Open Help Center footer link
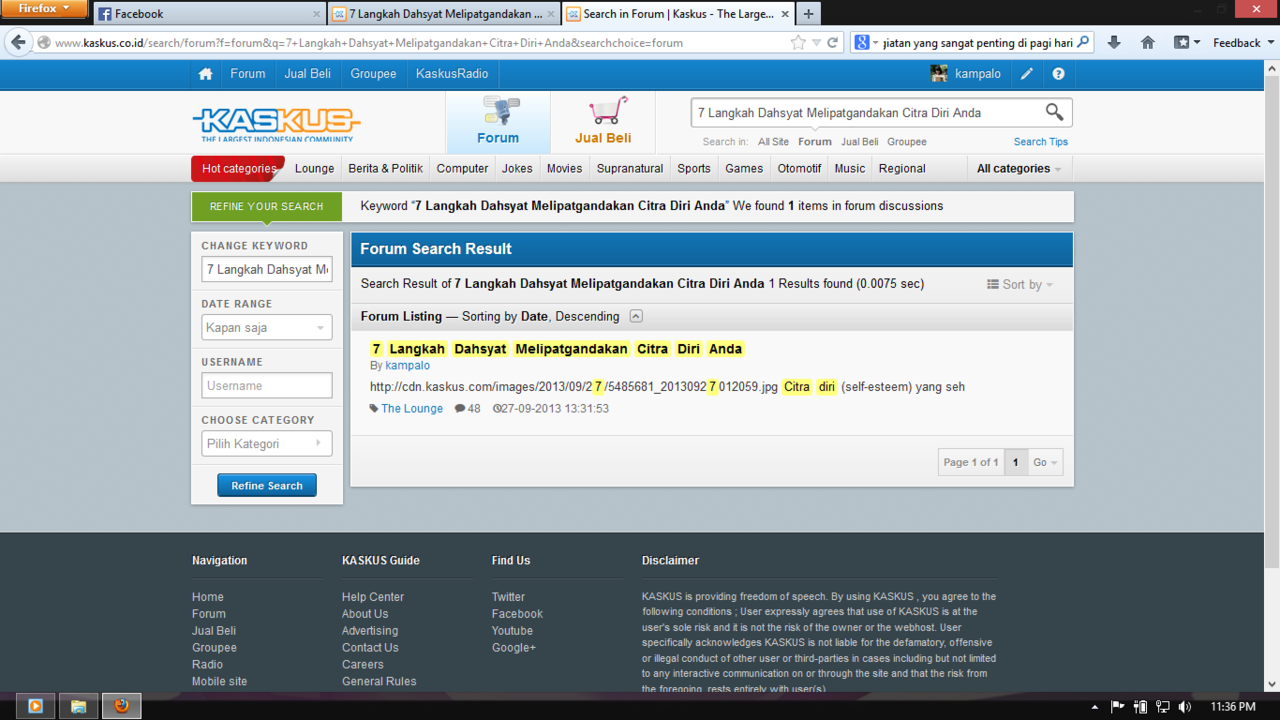Screen dimensions: 1280x720 pyautogui.click(x=373, y=597)
